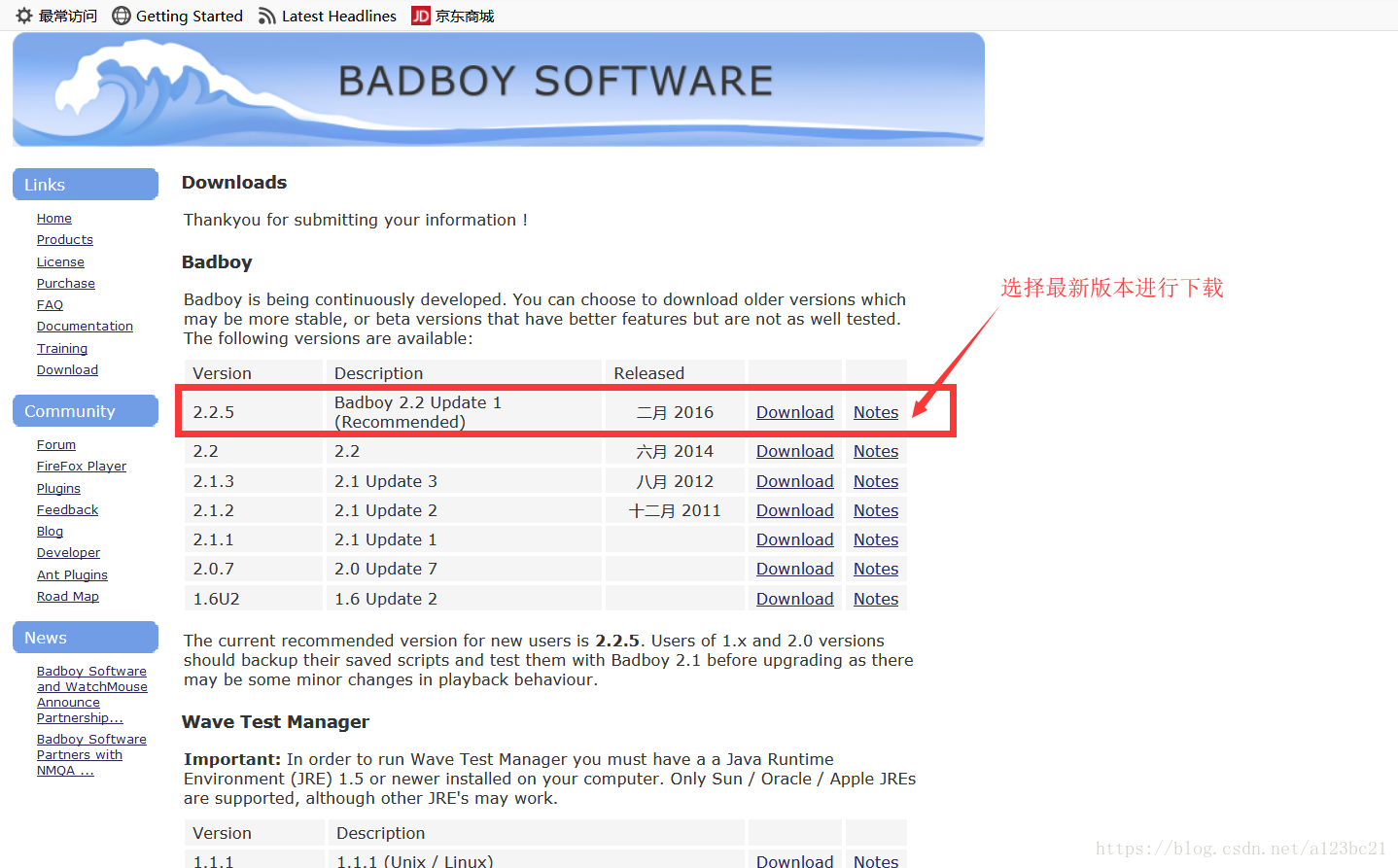This screenshot has width=1398, height=868.
Task: Open the Partners with NMQA news link
Action: pos(91,755)
